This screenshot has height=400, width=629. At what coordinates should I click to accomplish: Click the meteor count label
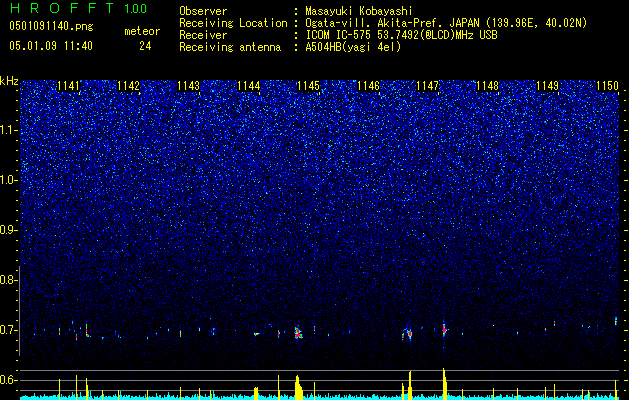click(x=142, y=31)
